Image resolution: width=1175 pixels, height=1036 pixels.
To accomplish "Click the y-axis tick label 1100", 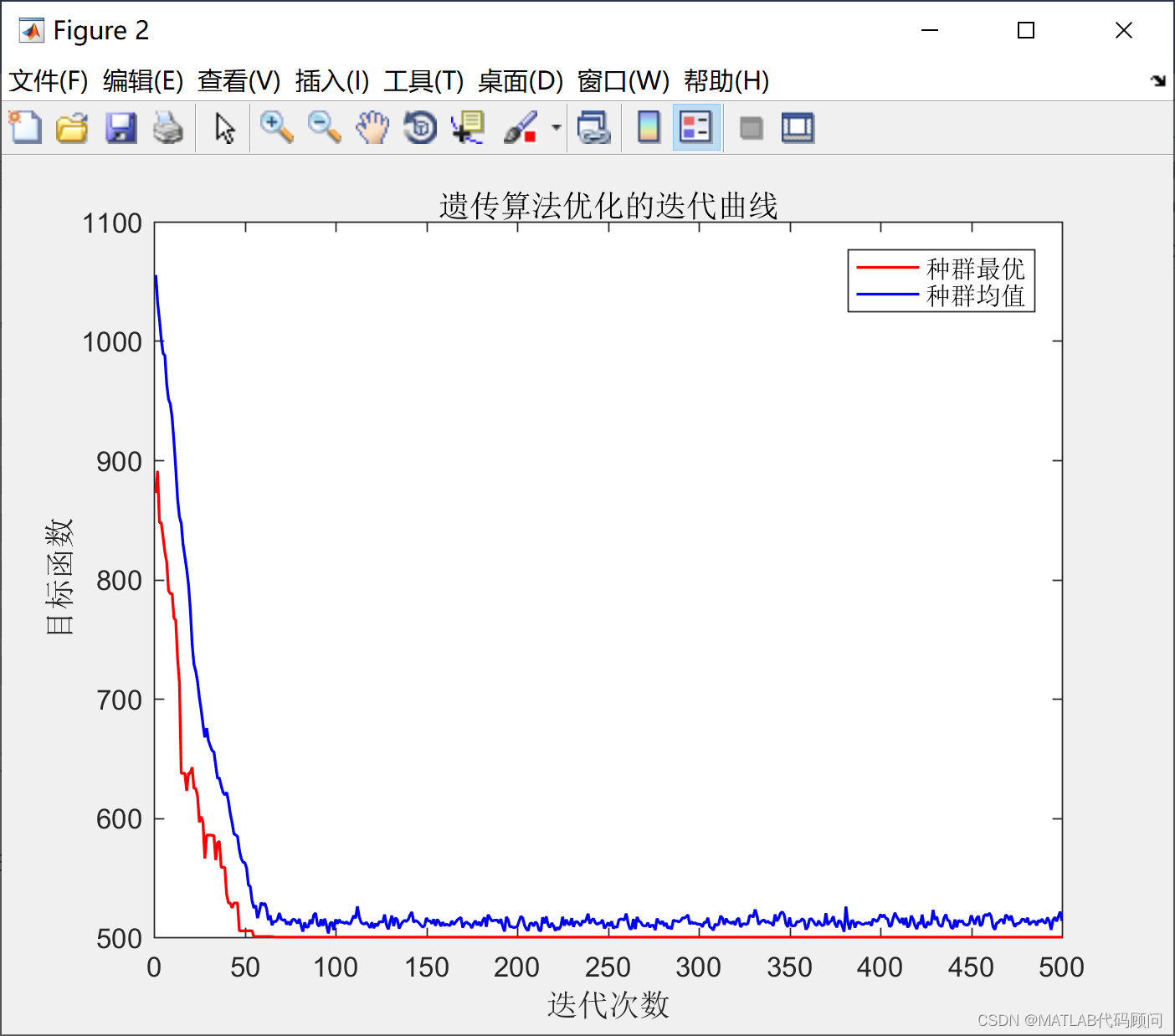I will click(112, 223).
